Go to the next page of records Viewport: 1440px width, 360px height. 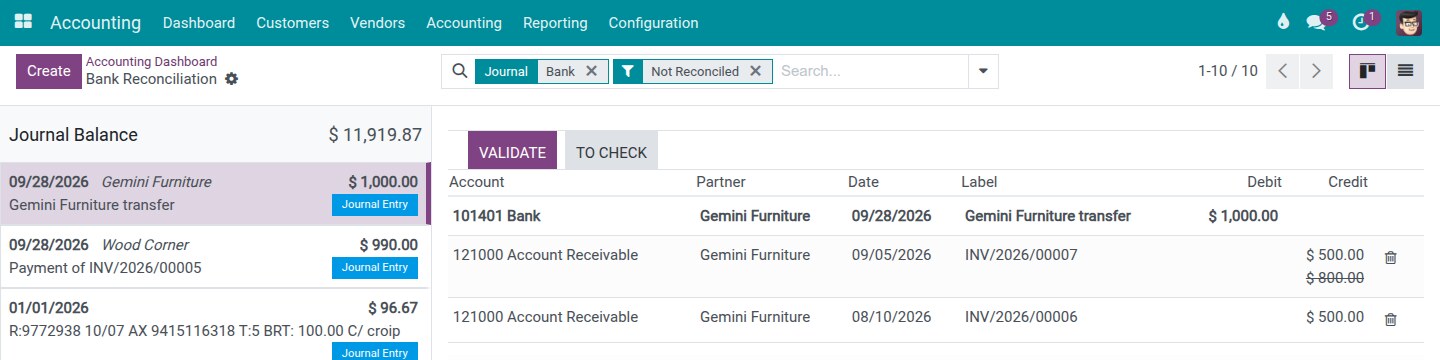[1316, 71]
